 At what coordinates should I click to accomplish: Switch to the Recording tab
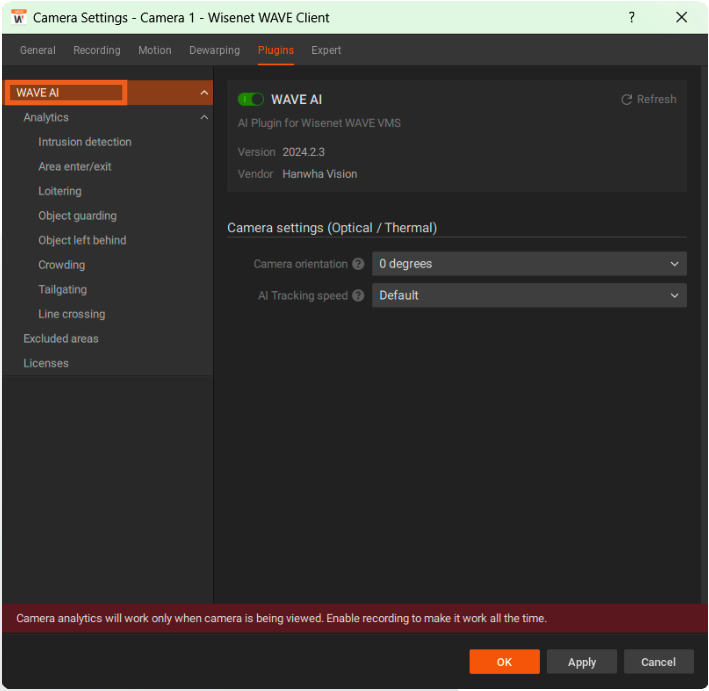tap(97, 50)
